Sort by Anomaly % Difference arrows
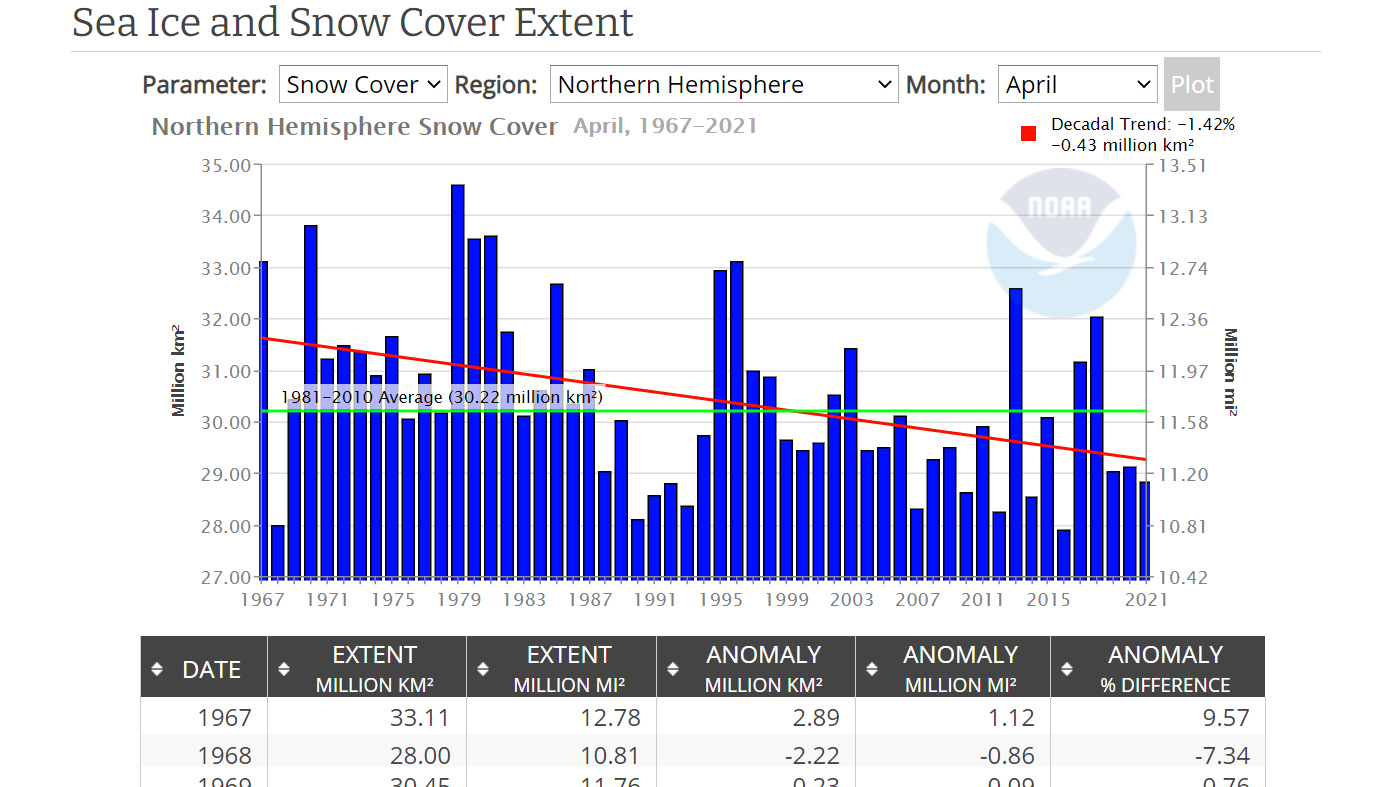This screenshot has width=1400, height=787. coord(1067,669)
